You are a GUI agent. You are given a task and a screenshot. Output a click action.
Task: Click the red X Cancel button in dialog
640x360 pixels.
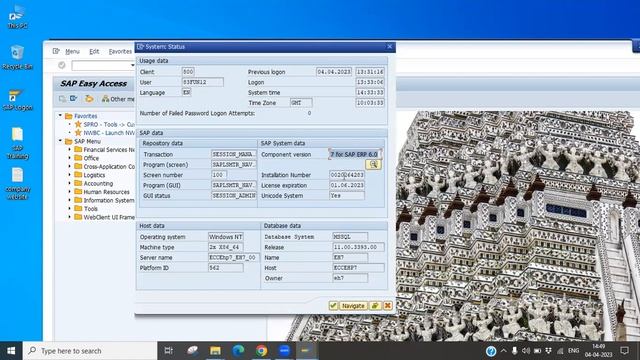point(388,305)
